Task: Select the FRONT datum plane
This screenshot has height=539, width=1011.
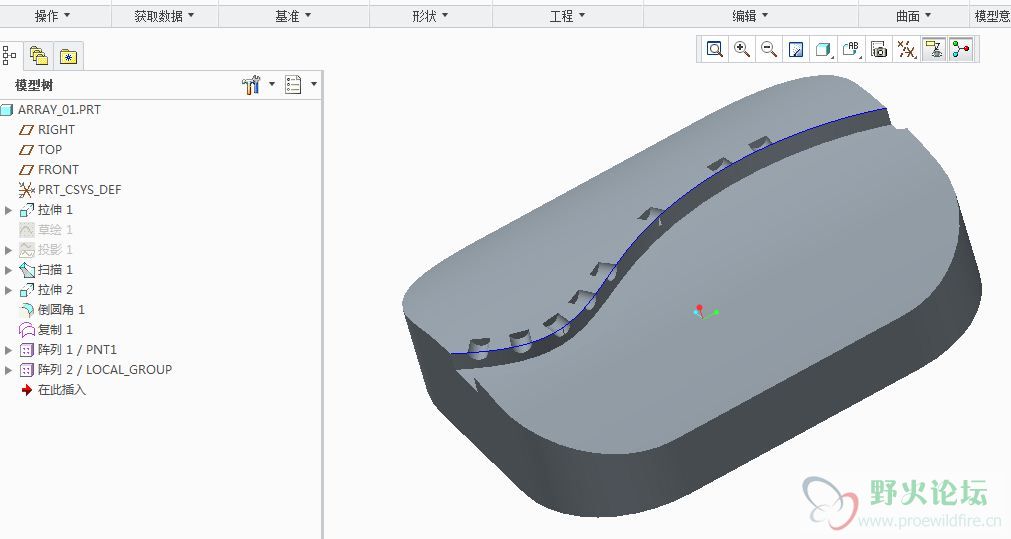Action: pyautogui.click(x=58, y=170)
